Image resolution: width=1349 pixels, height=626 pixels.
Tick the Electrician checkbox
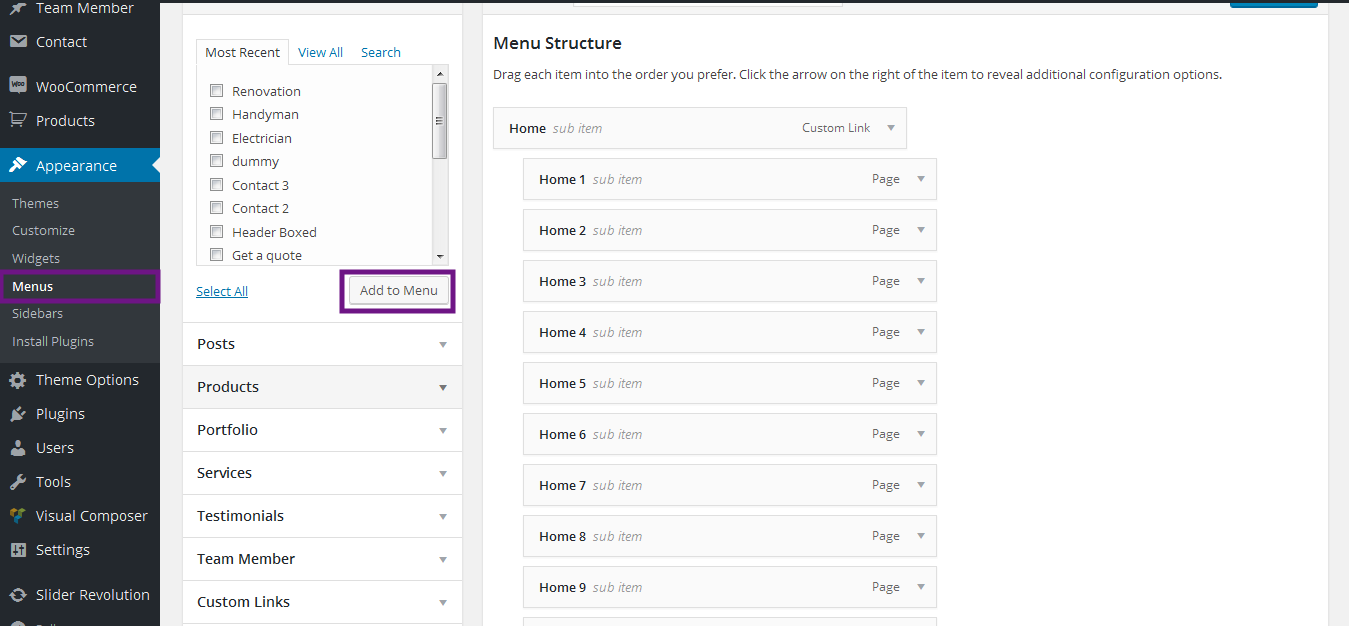pyautogui.click(x=216, y=138)
